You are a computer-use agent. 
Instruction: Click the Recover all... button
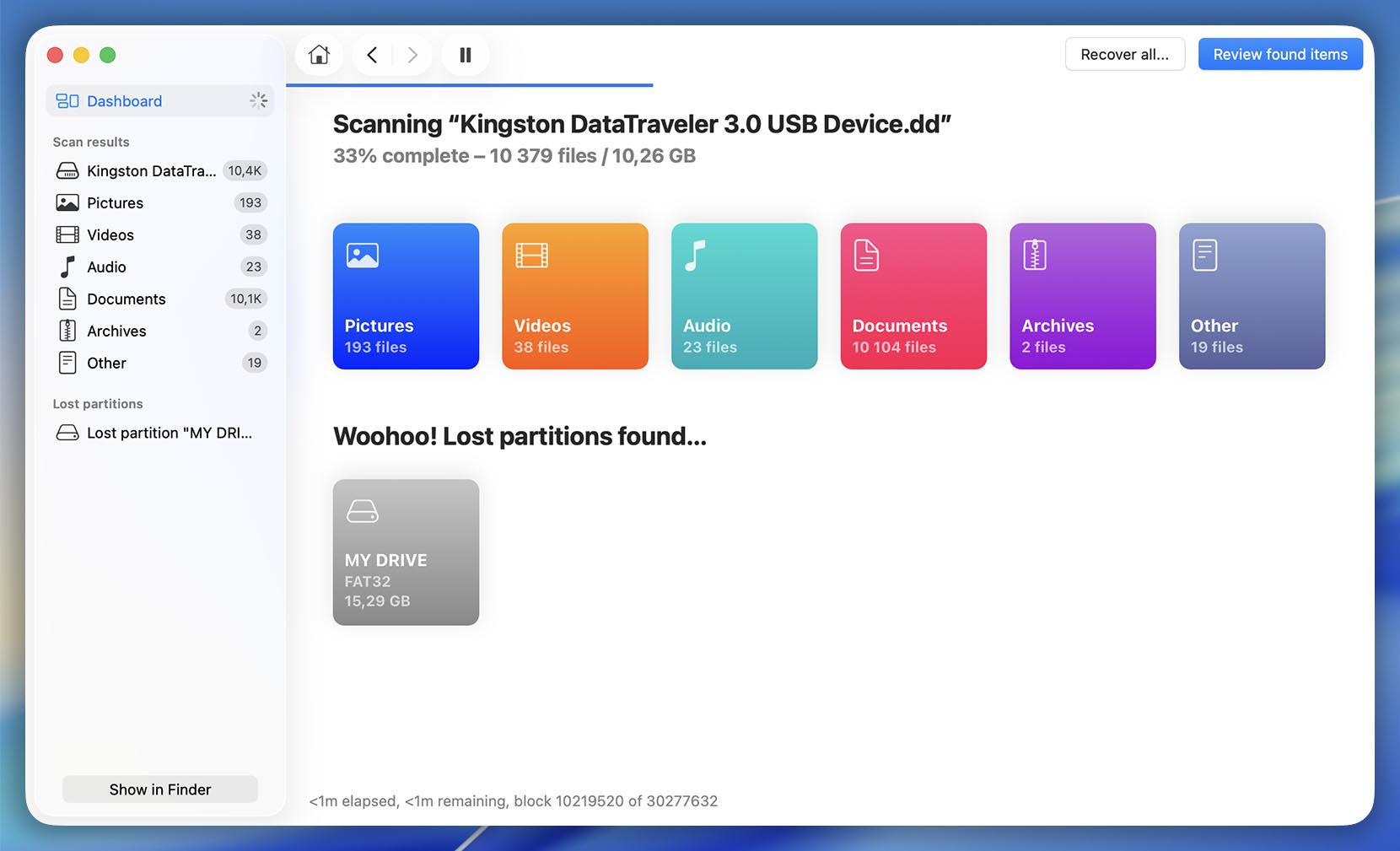(x=1125, y=54)
